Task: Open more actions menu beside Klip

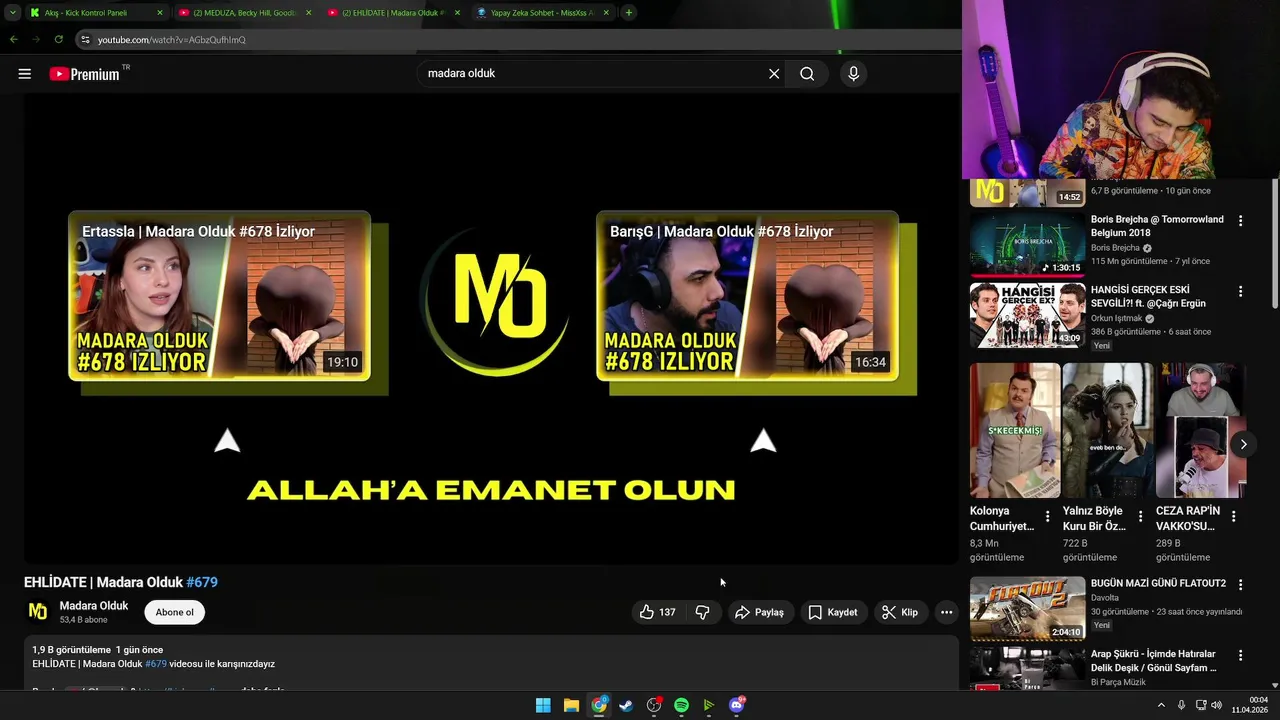Action: tap(946, 612)
